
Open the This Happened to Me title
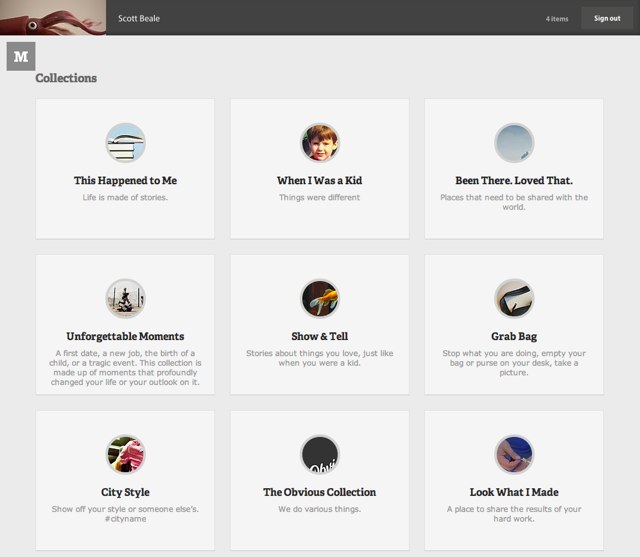[126, 181]
